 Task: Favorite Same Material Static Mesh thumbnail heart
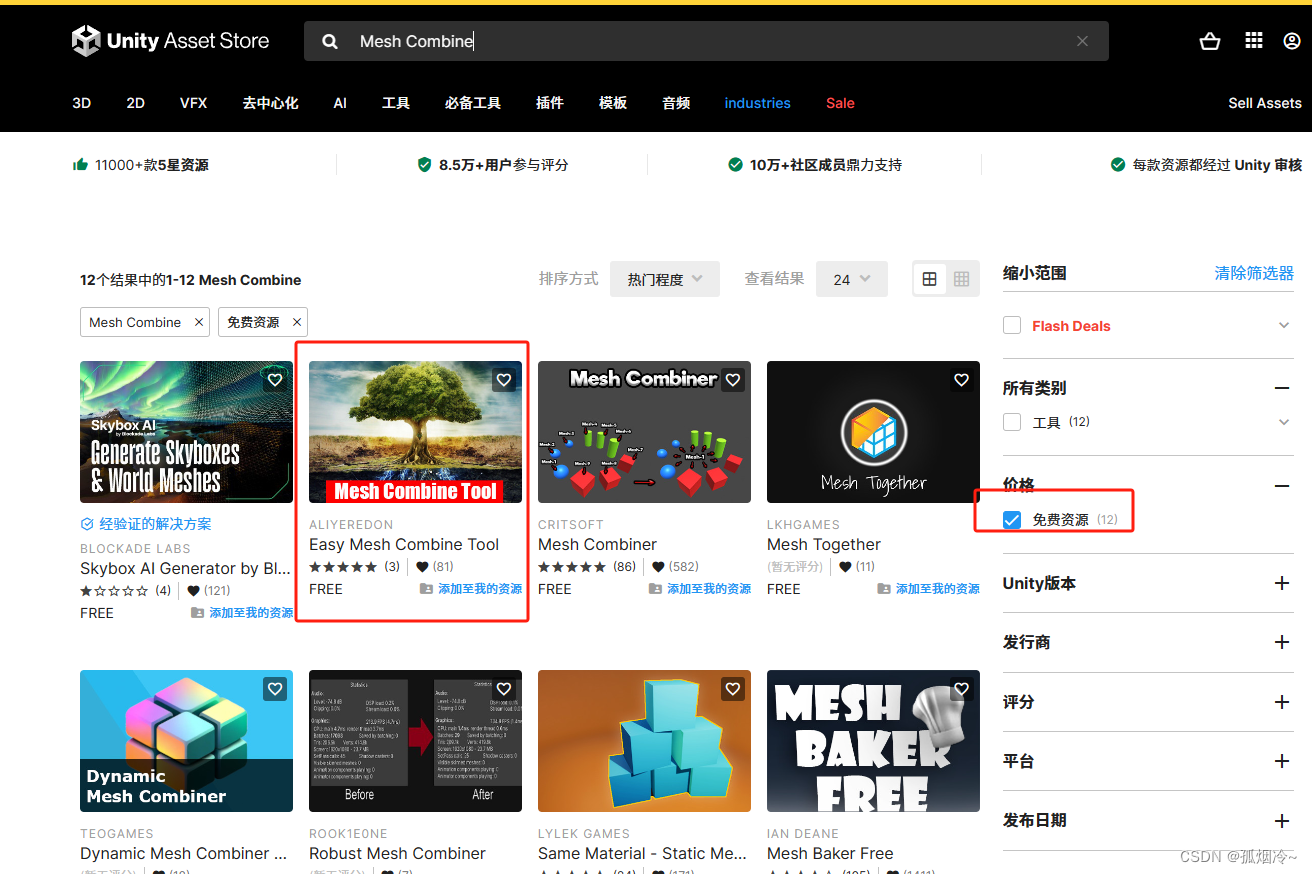[x=733, y=689]
